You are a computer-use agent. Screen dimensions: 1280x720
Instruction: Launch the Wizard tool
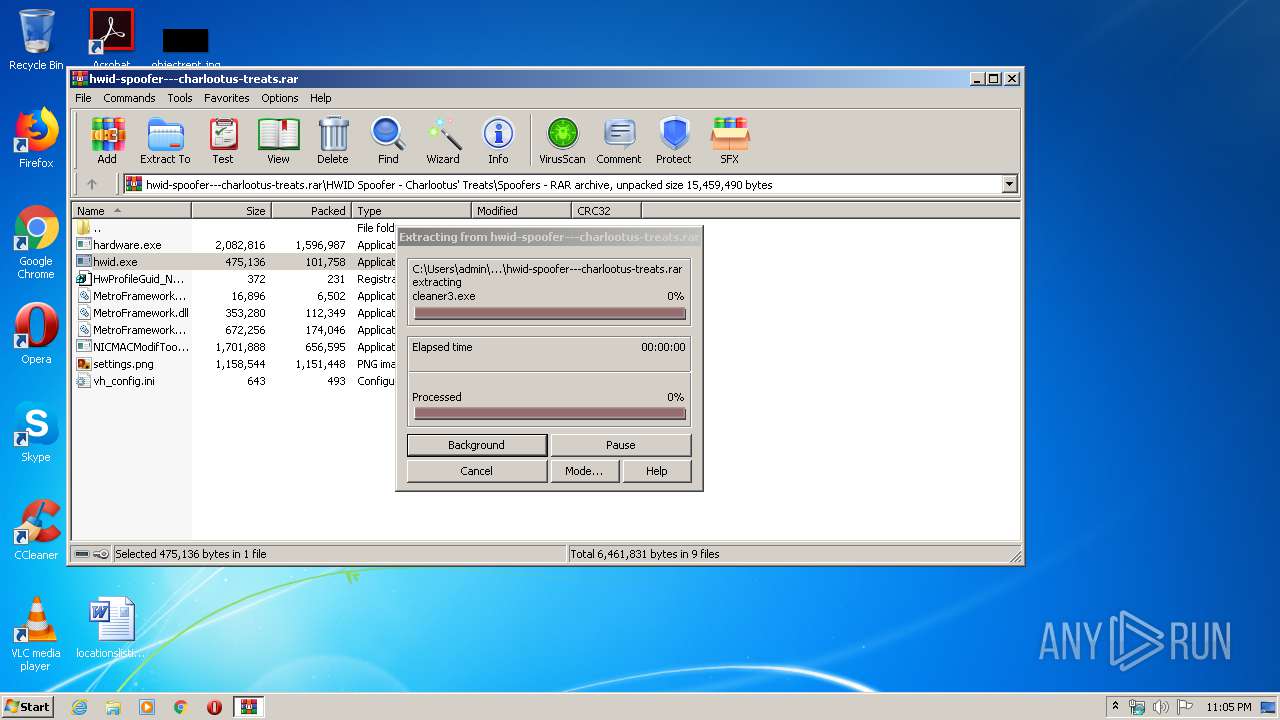[x=443, y=140]
